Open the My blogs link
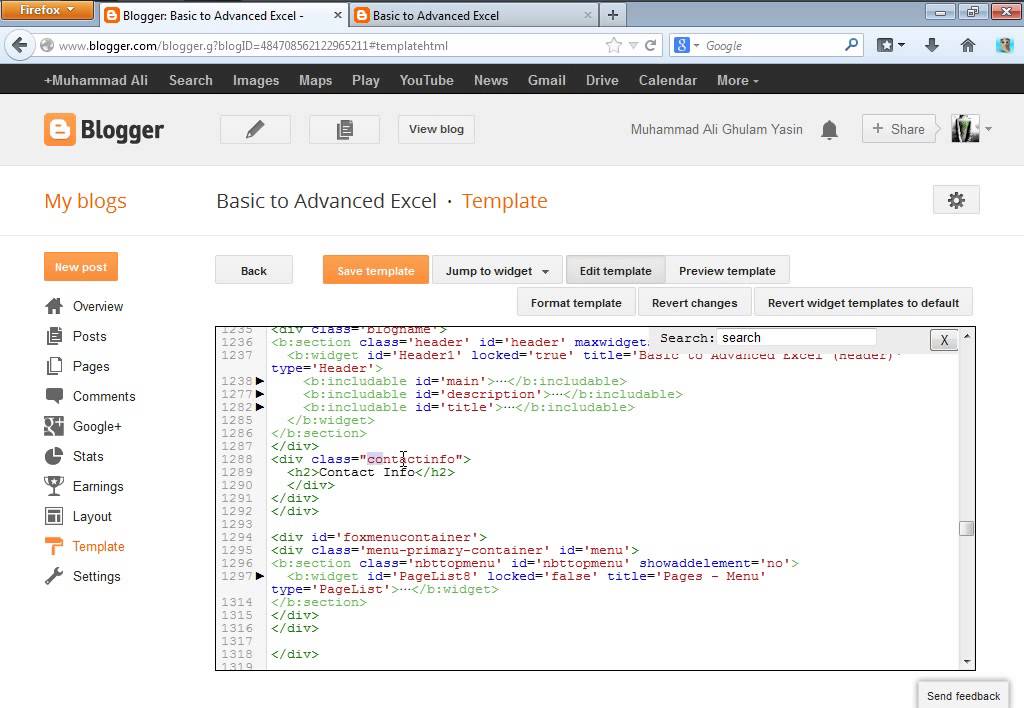Image resolution: width=1024 pixels, height=708 pixels. coord(86,201)
